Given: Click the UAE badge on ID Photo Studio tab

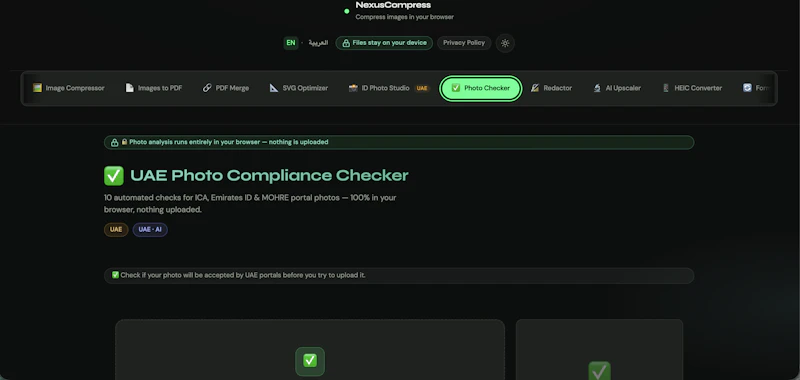Looking at the screenshot, I should pyautogui.click(x=422, y=88).
